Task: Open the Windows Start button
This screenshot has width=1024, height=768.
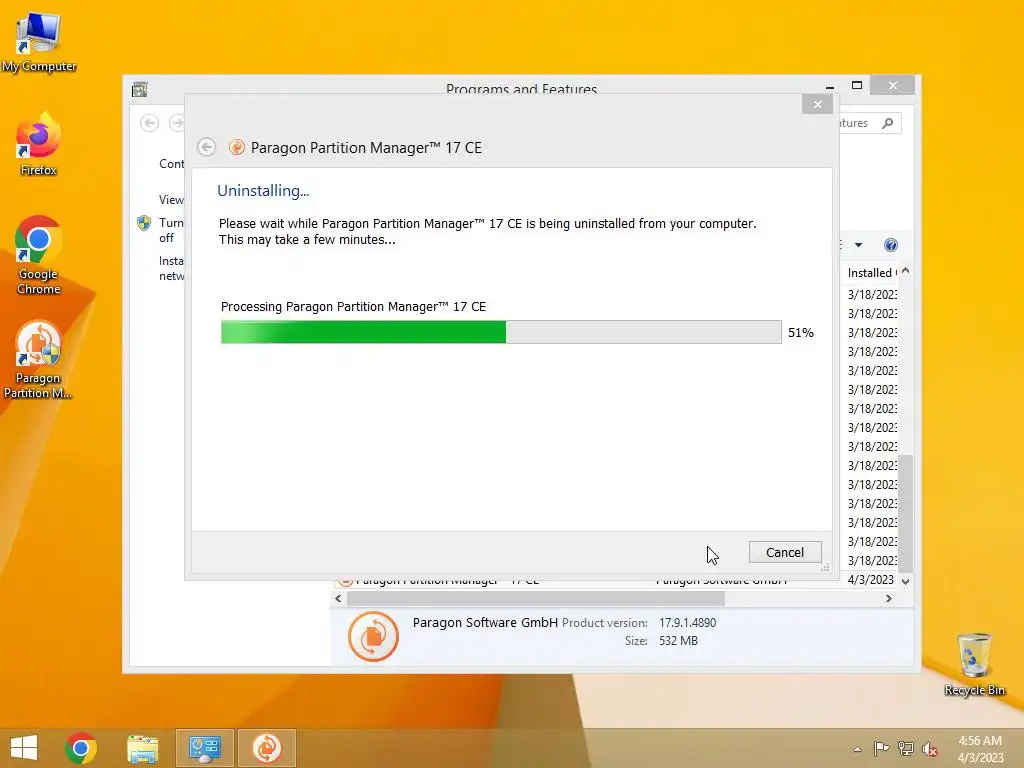Action: pos(24,748)
